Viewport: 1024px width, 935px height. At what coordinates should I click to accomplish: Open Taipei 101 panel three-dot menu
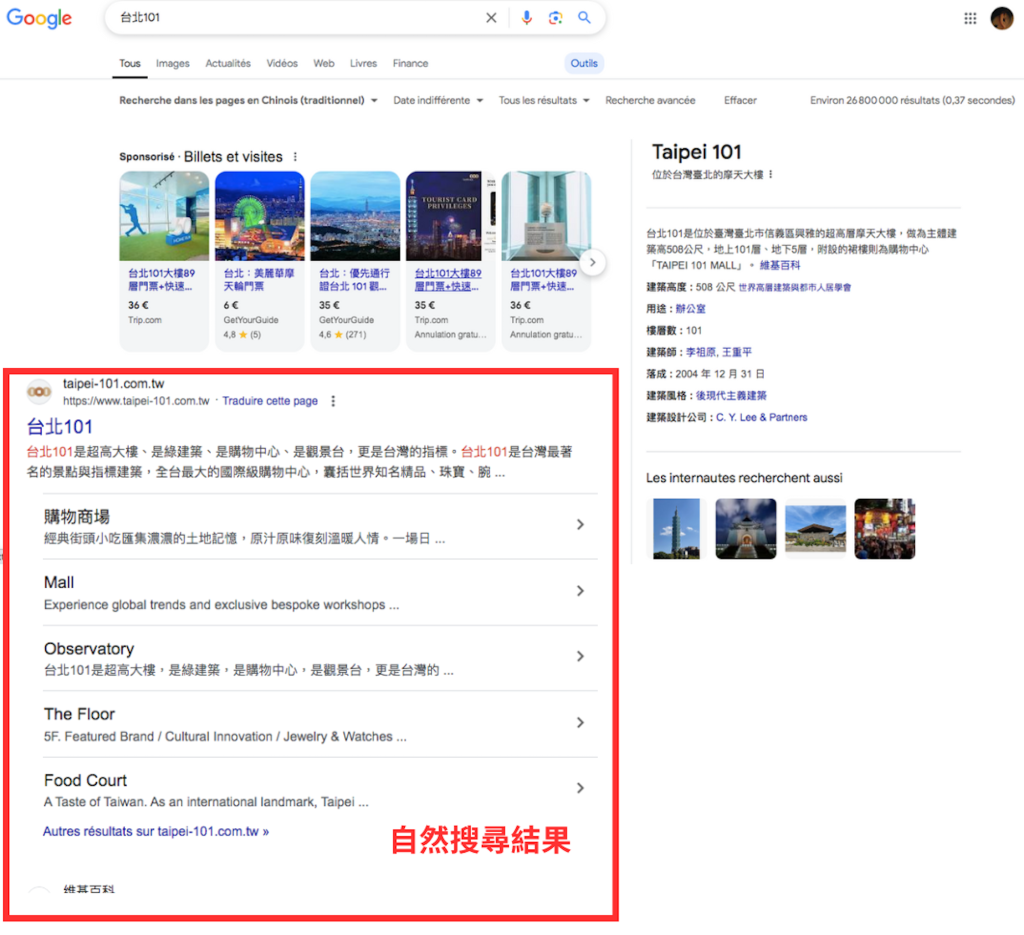[x=771, y=174]
